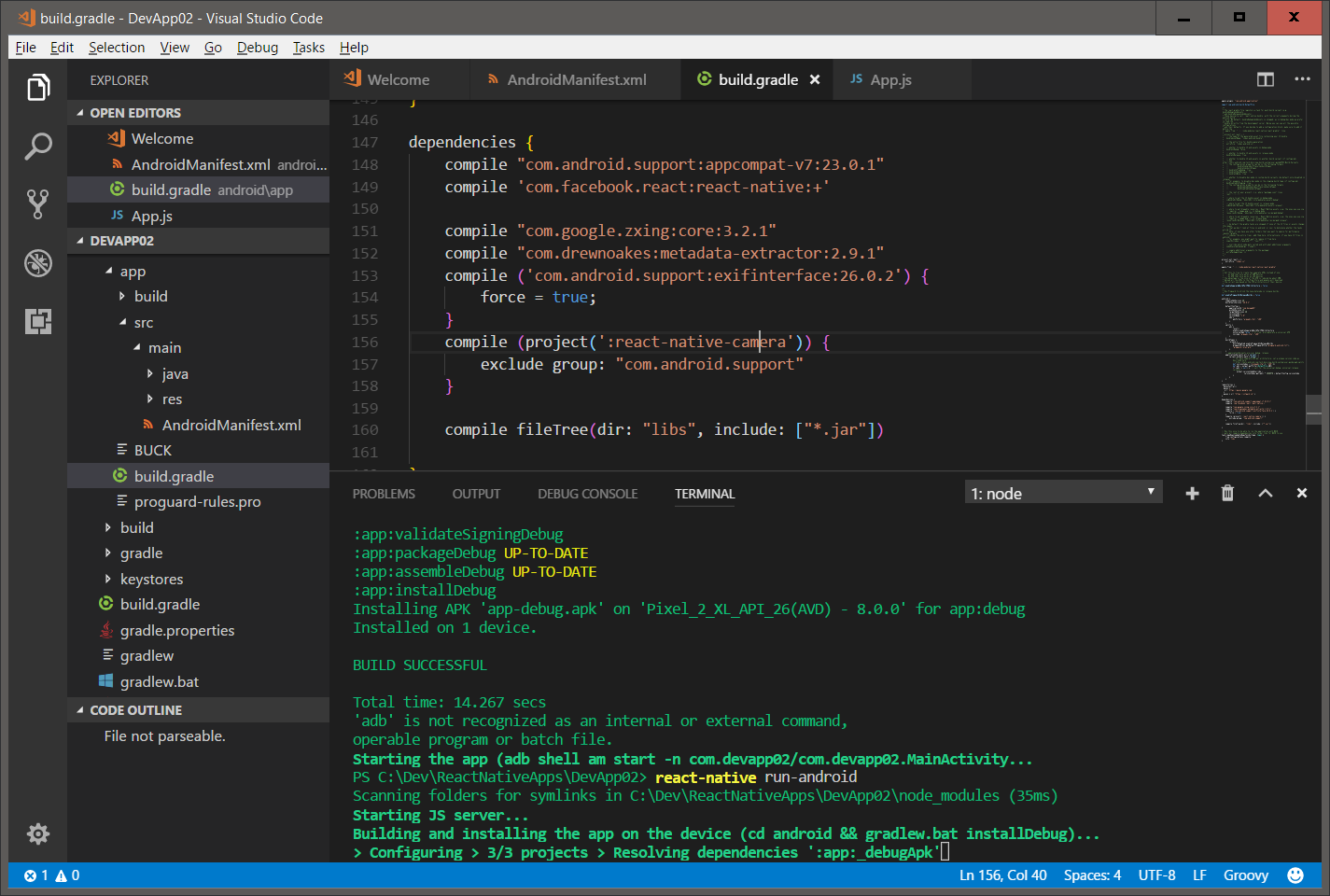Add a new terminal with plus icon

[1192, 494]
